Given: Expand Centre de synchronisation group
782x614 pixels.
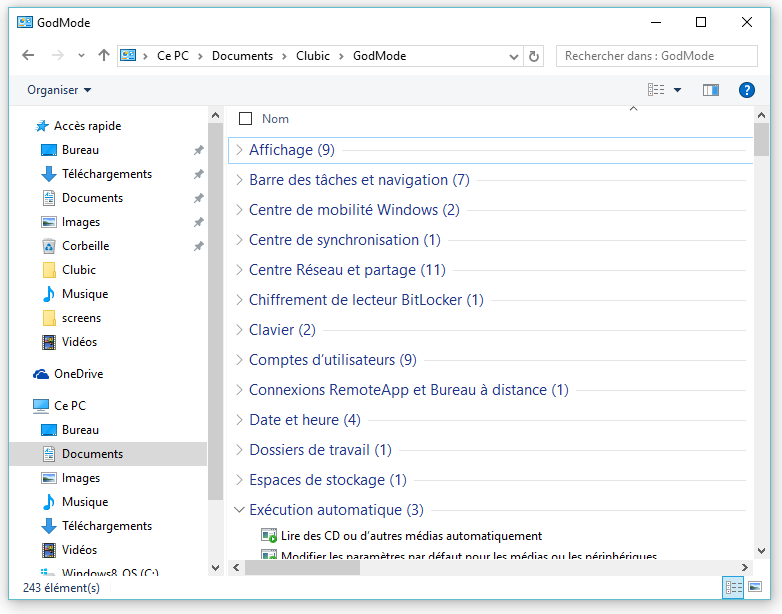Looking at the screenshot, I should click(239, 240).
